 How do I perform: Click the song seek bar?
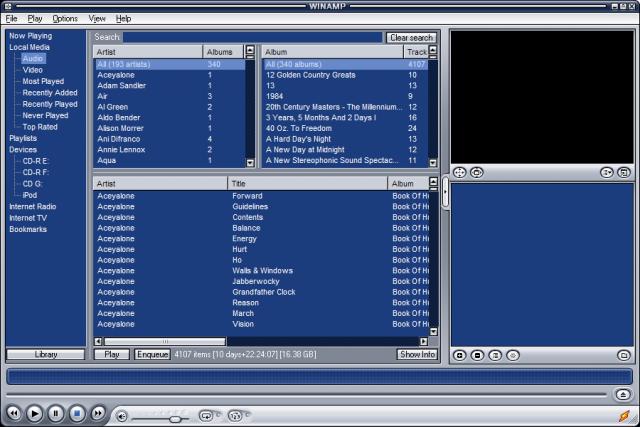tap(306, 394)
